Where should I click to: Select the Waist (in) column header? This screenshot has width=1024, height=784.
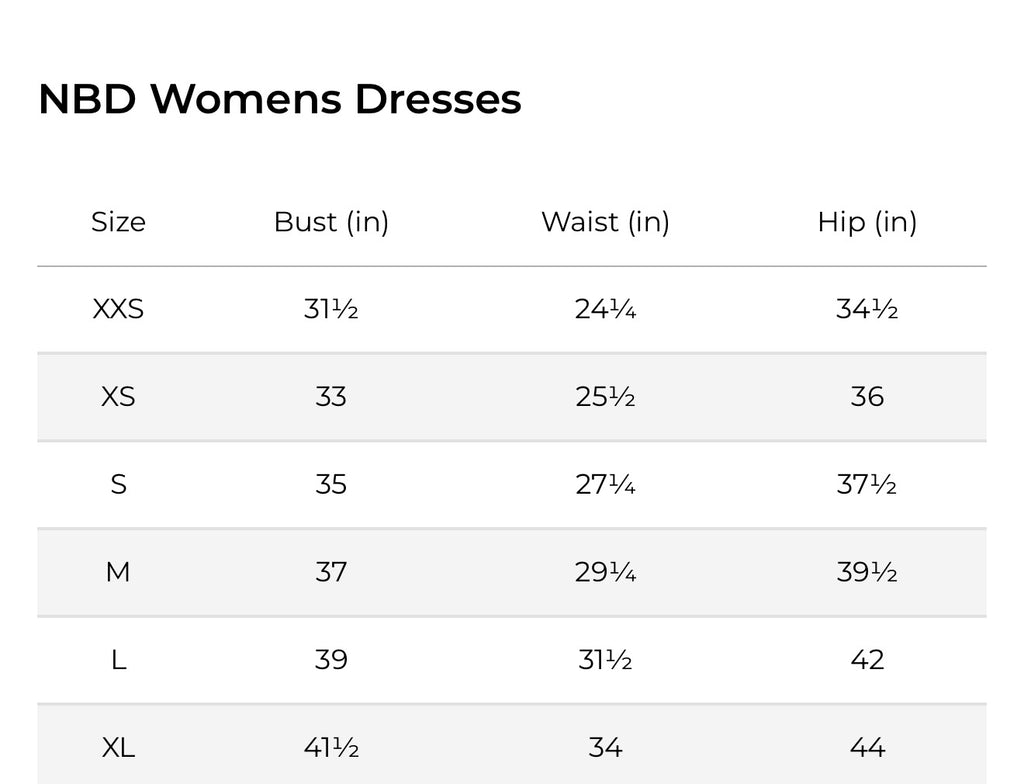605,222
